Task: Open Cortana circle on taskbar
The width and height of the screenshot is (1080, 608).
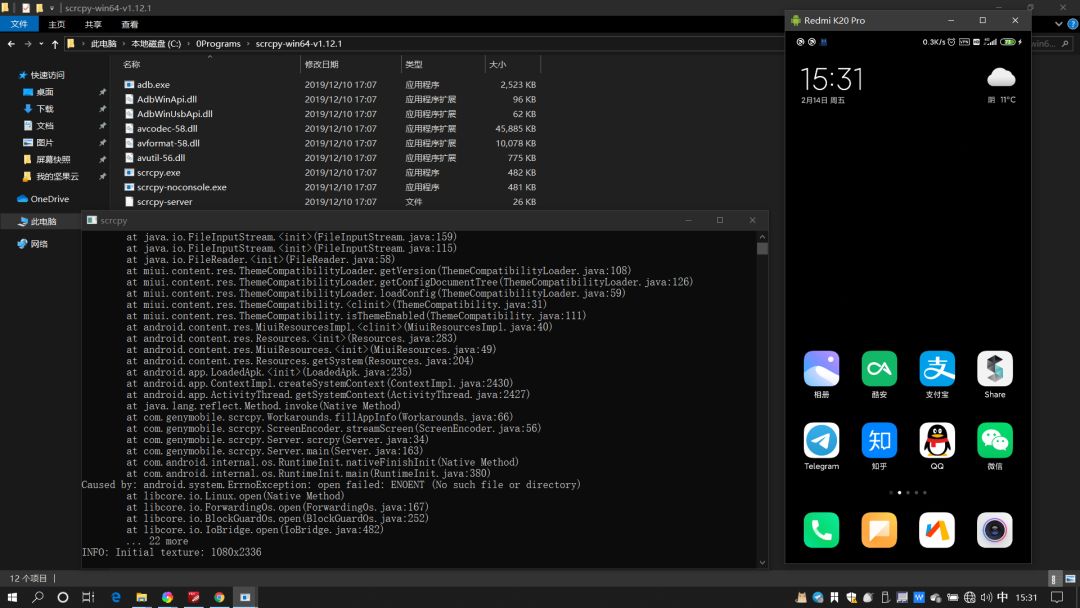Action: (x=63, y=597)
